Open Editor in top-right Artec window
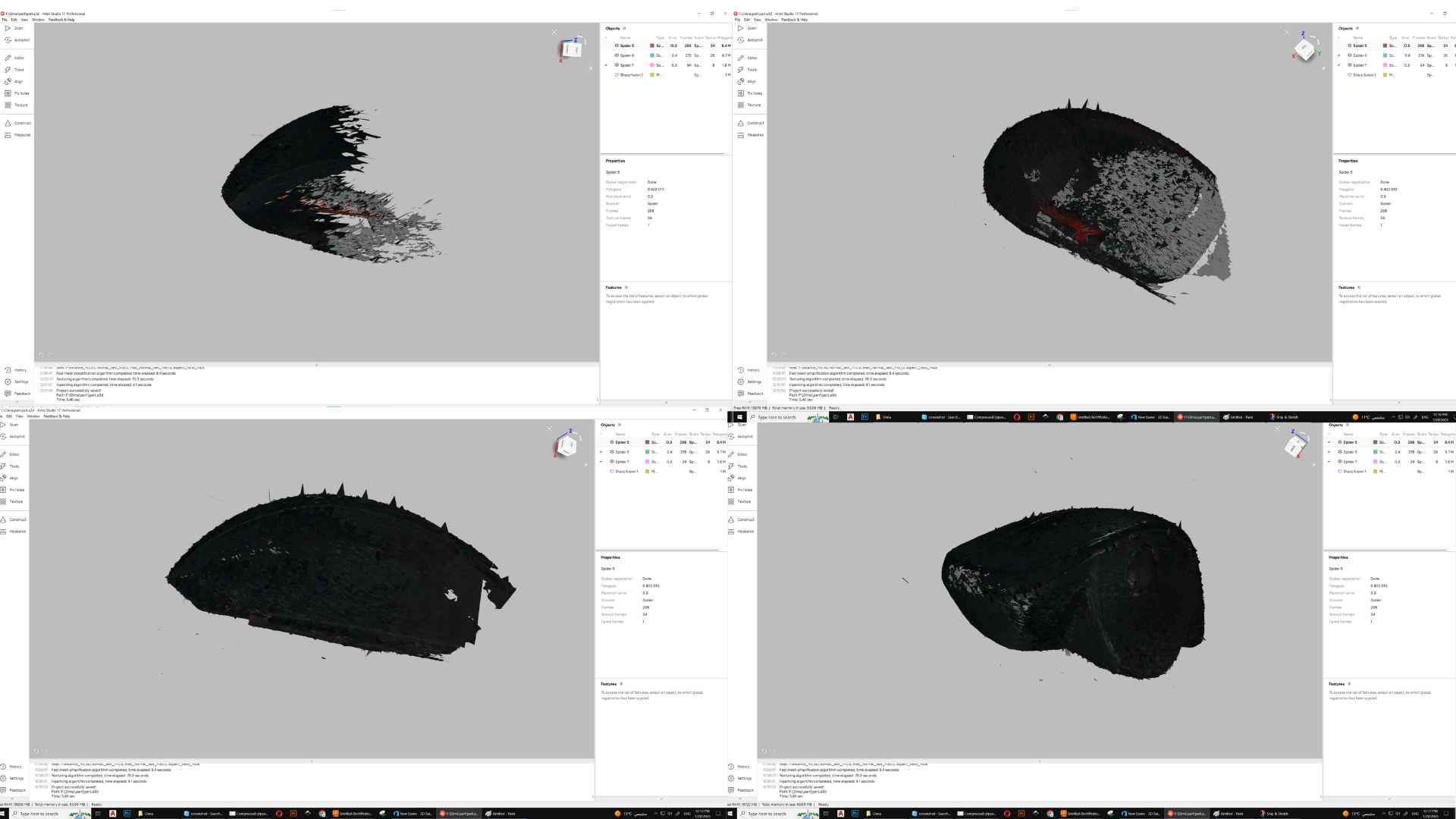 (x=748, y=58)
